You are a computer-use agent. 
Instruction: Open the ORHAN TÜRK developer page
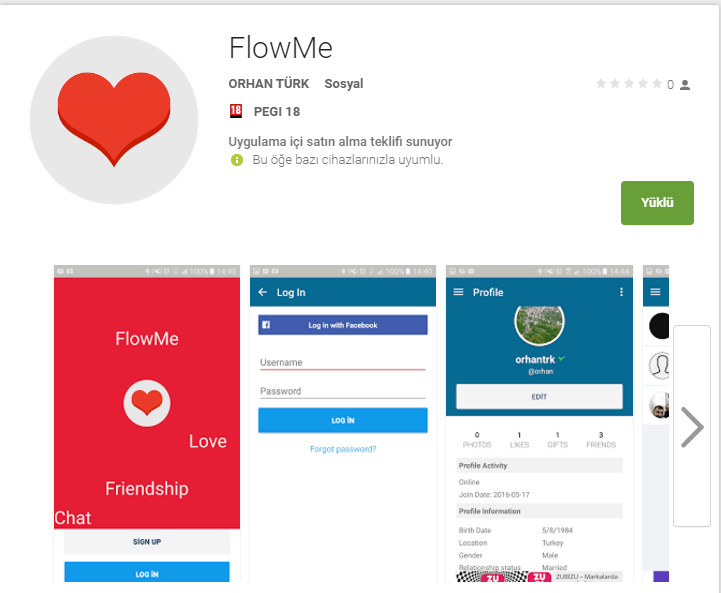pos(269,84)
